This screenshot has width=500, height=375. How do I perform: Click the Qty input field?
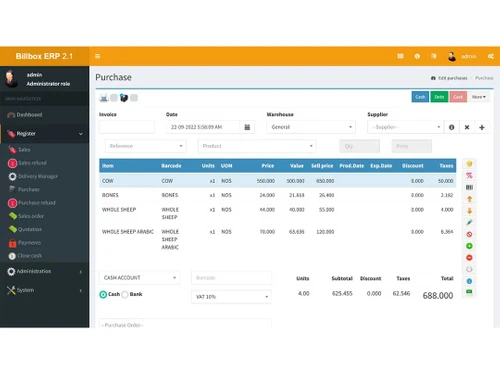point(359,146)
